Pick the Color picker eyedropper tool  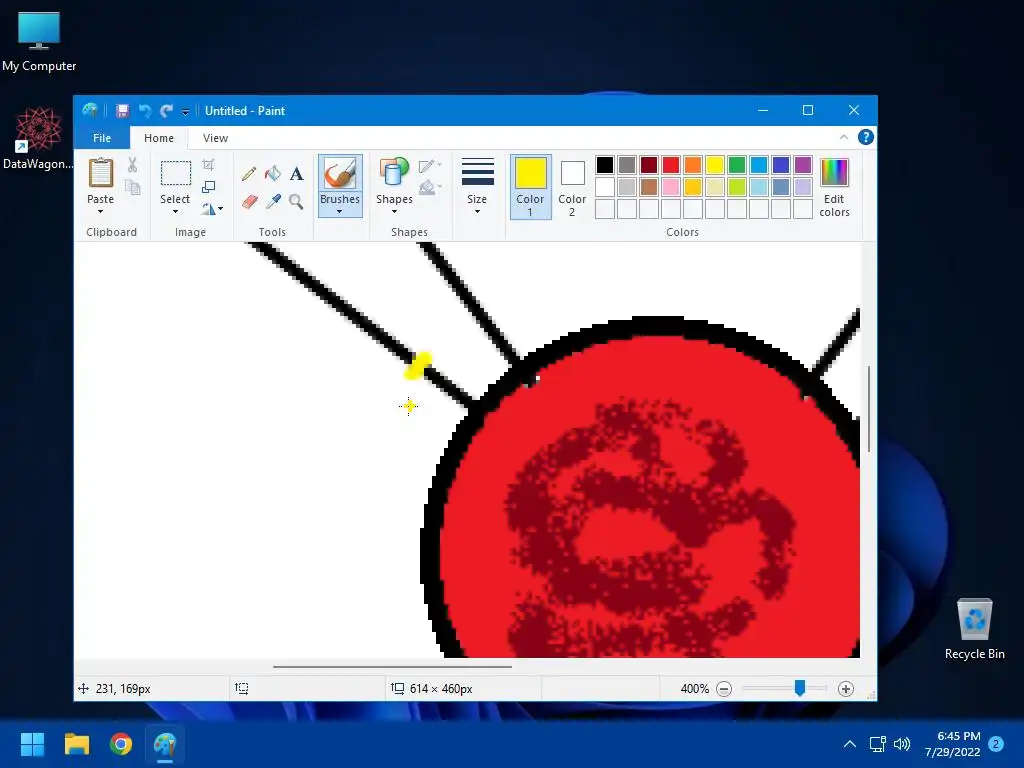[273, 201]
